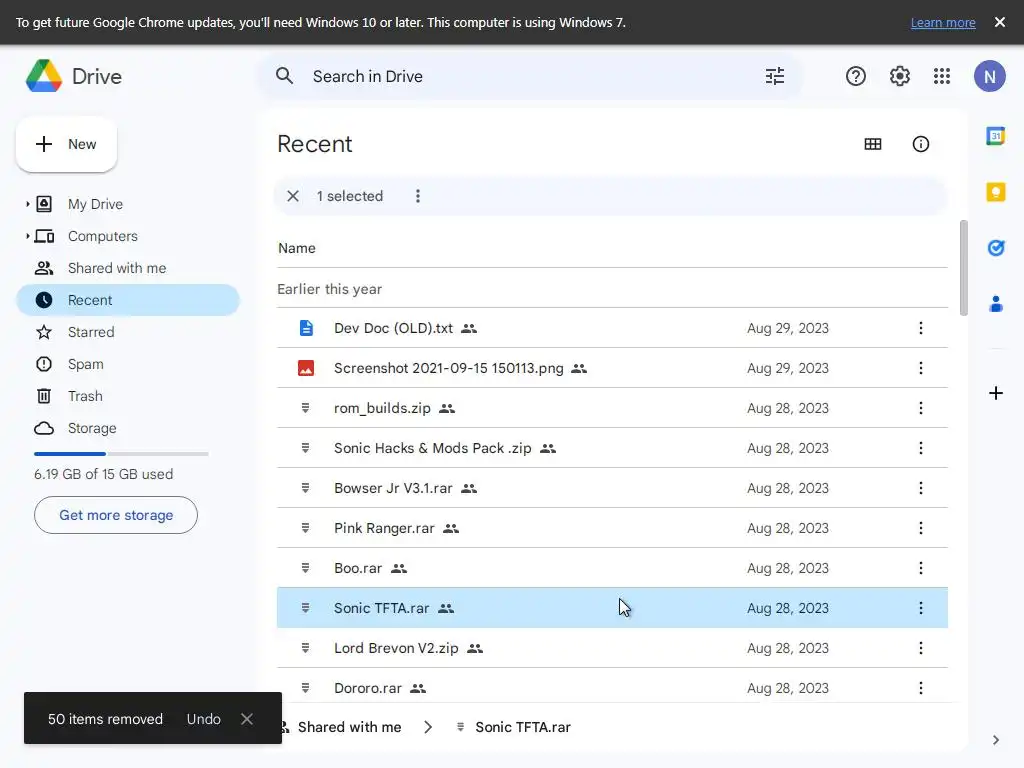
Task: Undo the 50 items removed
Action: click(x=203, y=719)
